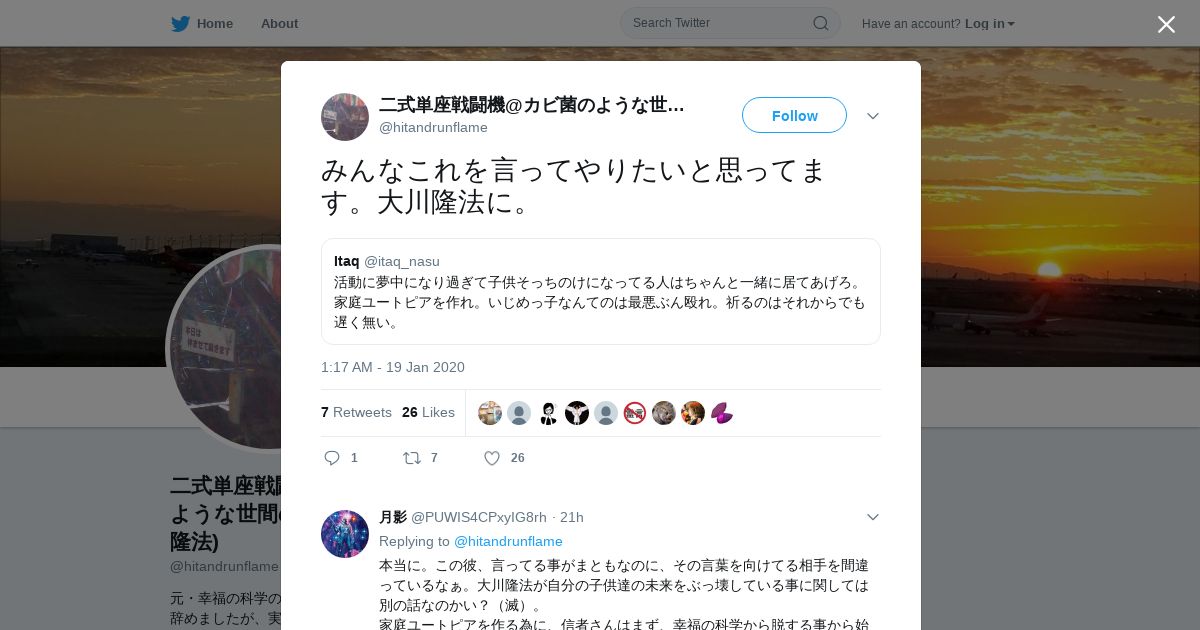Click into the Search Twitter field
The width and height of the screenshot is (1200, 630).
pos(730,23)
